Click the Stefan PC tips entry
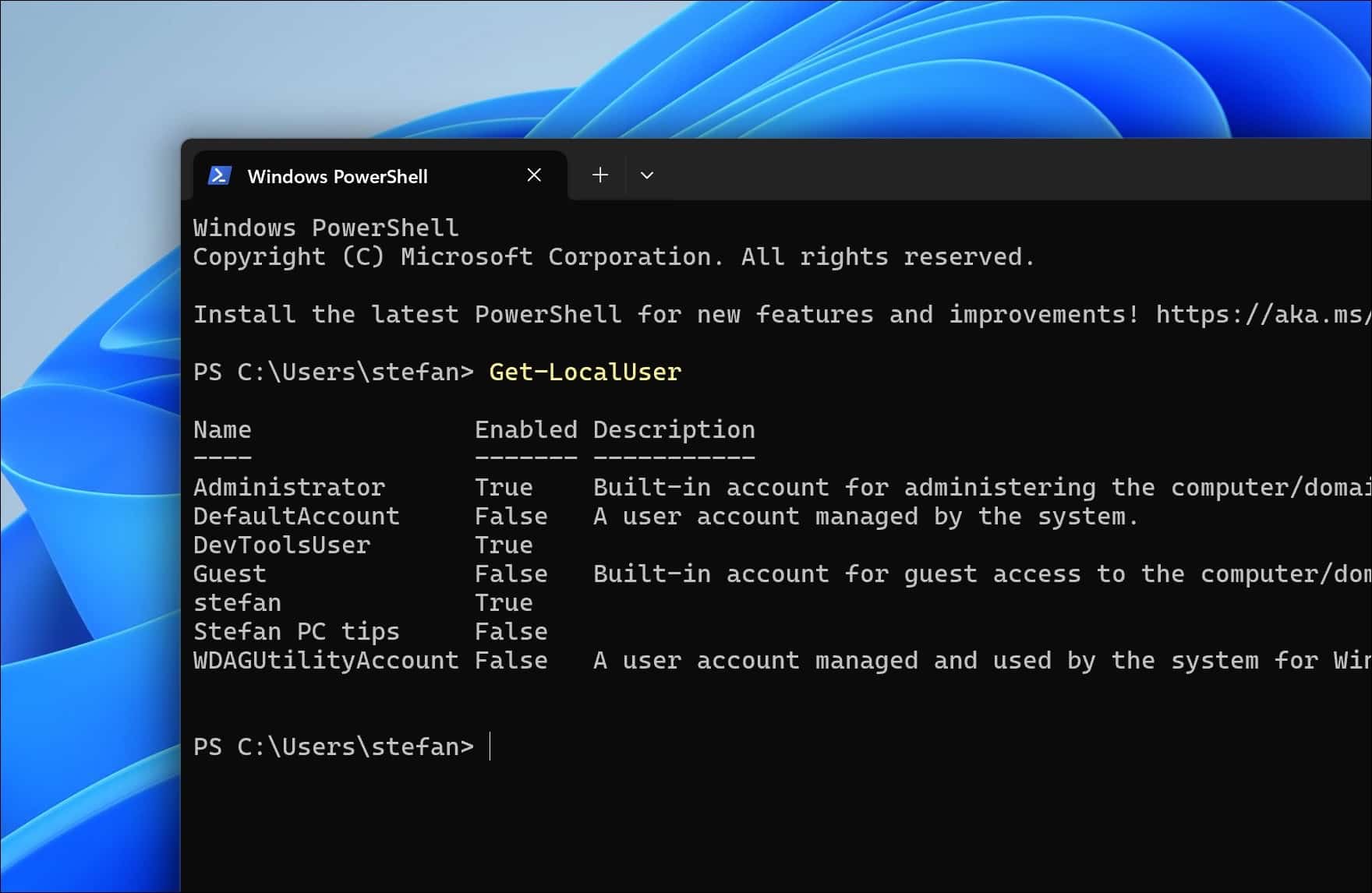 pyautogui.click(x=296, y=632)
